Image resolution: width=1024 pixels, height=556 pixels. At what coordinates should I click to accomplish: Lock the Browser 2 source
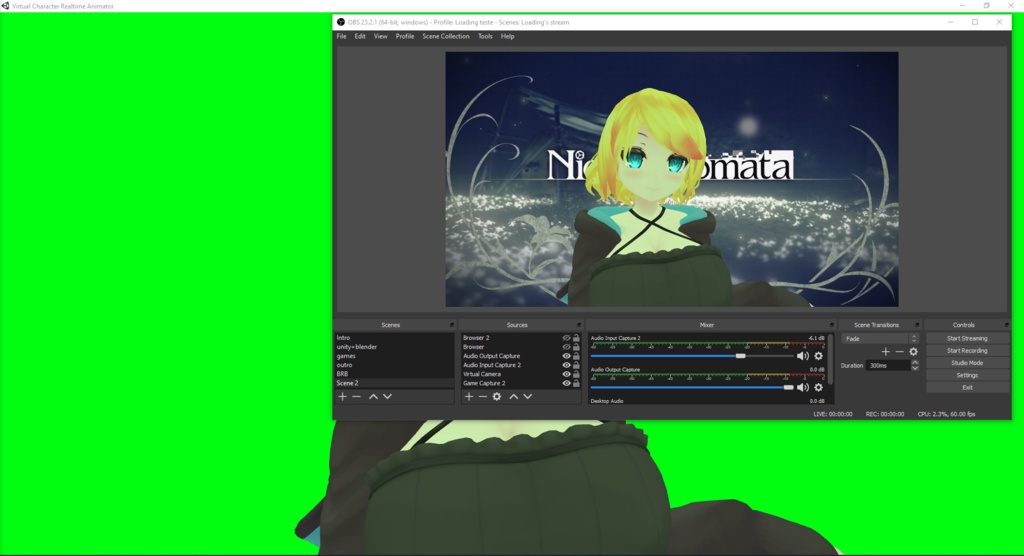coord(576,338)
